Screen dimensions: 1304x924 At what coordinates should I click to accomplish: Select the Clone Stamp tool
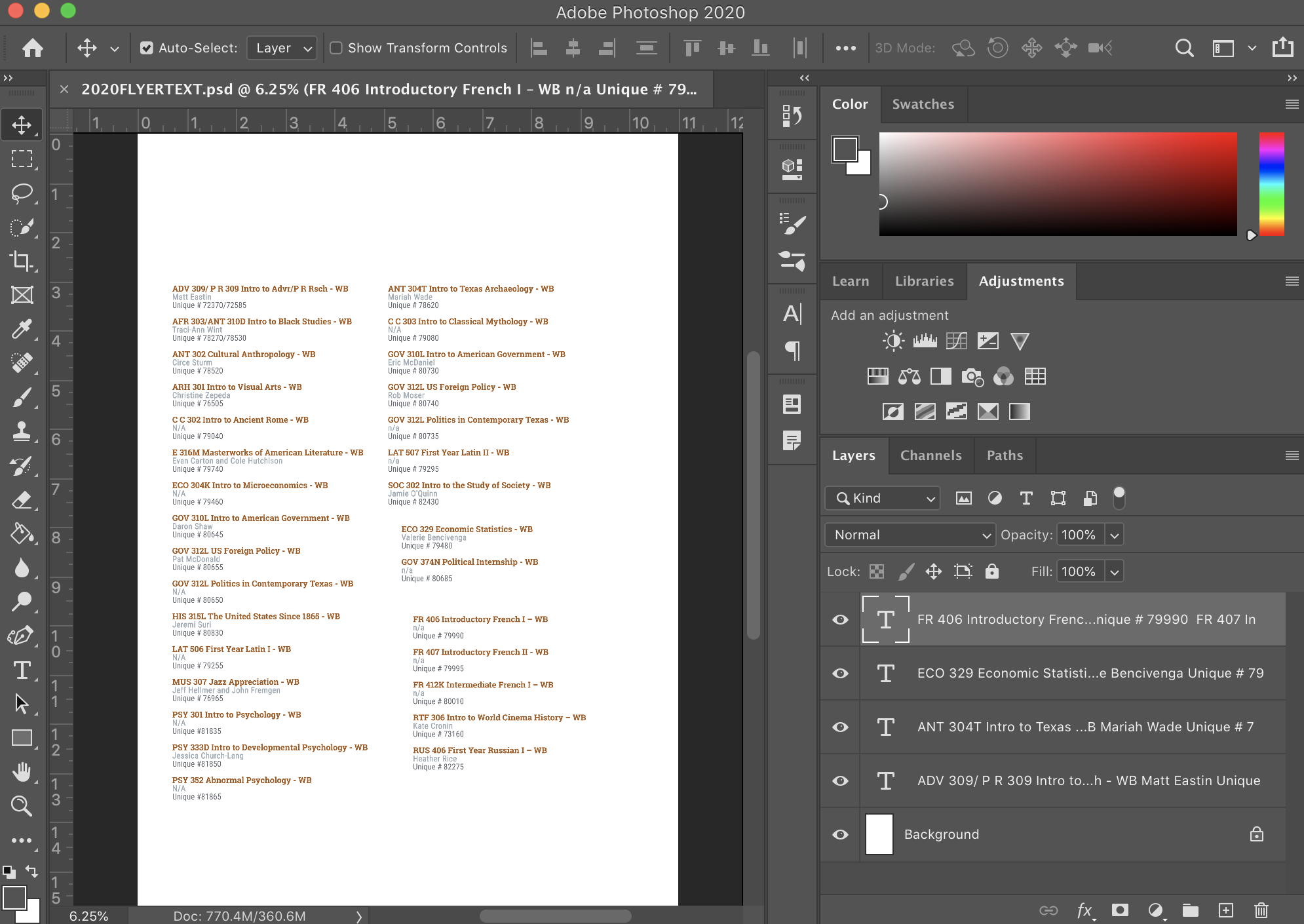click(22, 431)
